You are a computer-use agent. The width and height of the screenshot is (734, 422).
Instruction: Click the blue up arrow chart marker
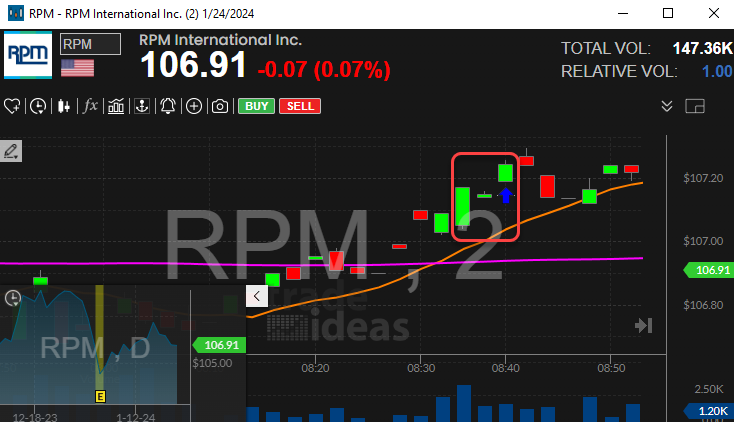click(506, 195)
